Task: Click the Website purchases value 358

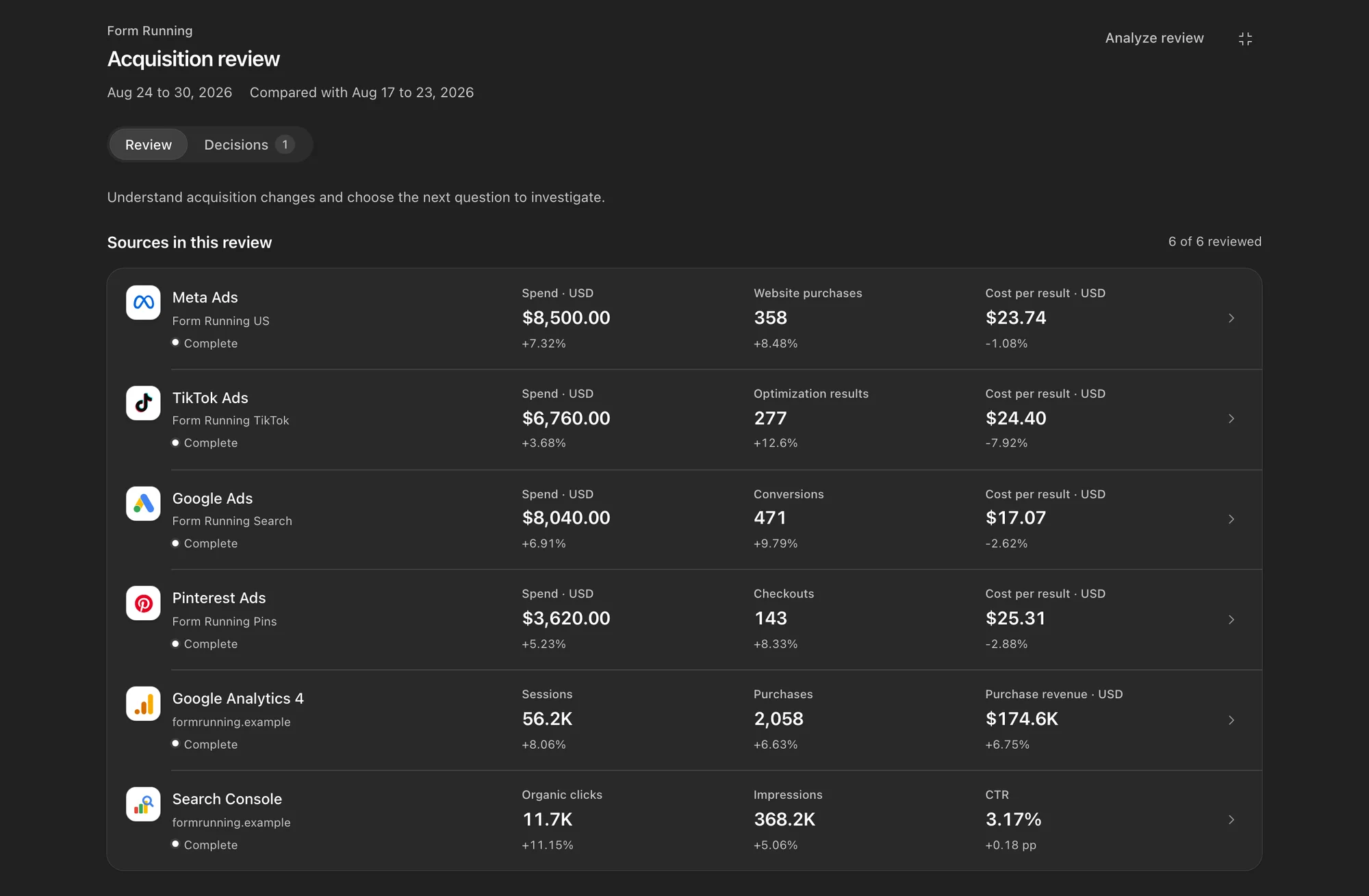Action: point(771,318)
